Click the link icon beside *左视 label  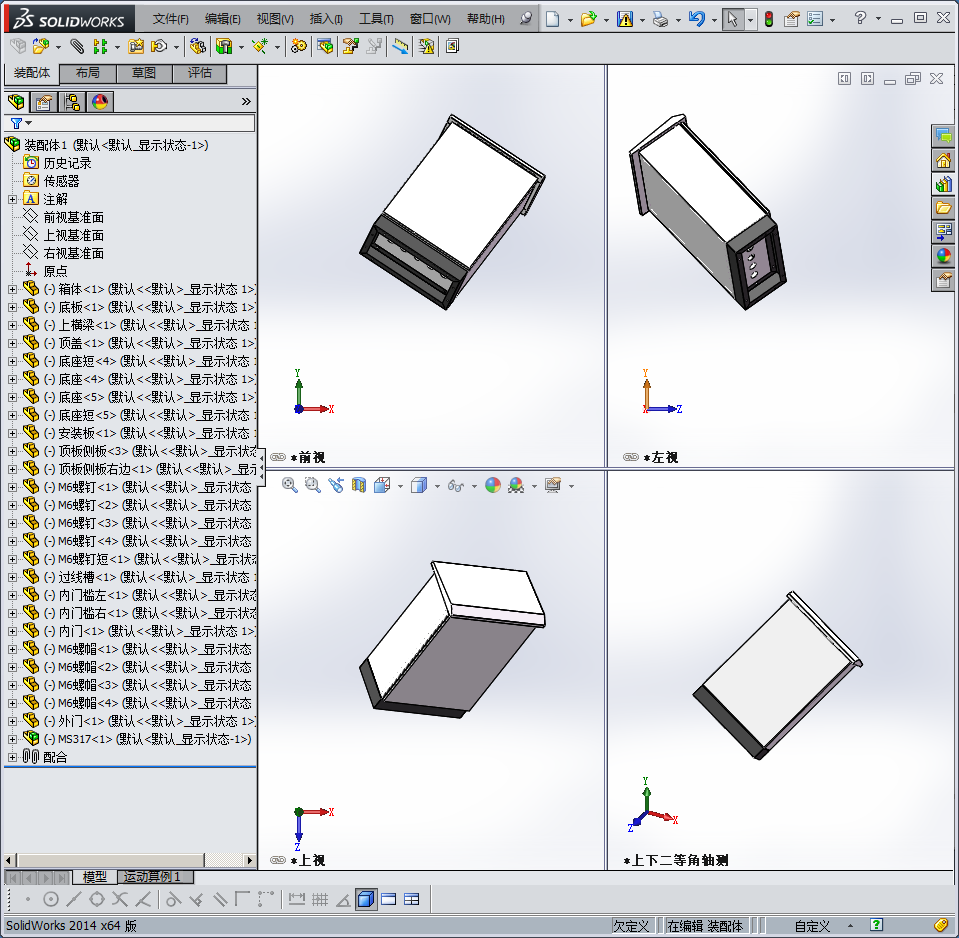click(x=631, y=457)
